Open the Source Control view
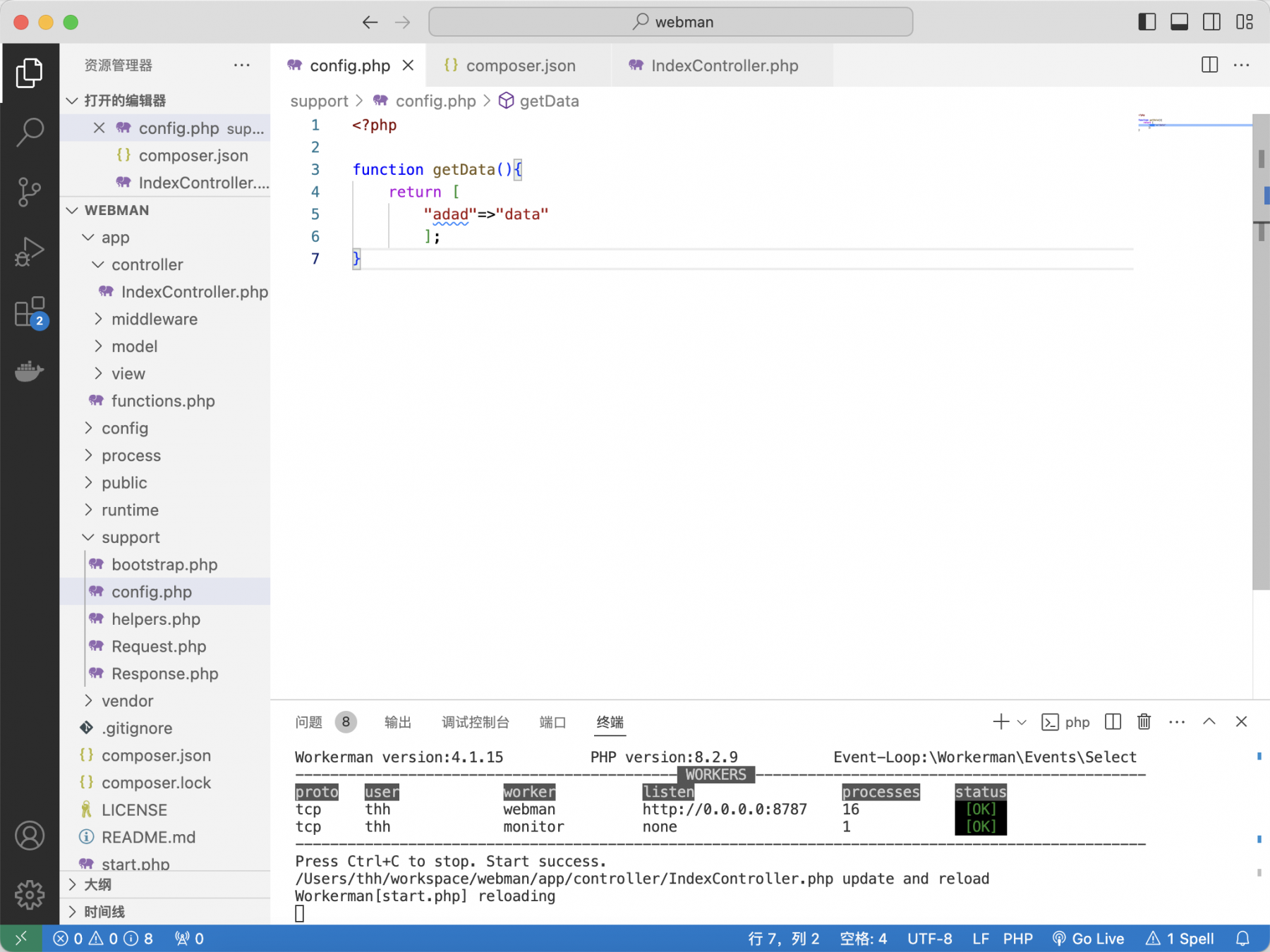1270x952 pixels. [29, 191]
